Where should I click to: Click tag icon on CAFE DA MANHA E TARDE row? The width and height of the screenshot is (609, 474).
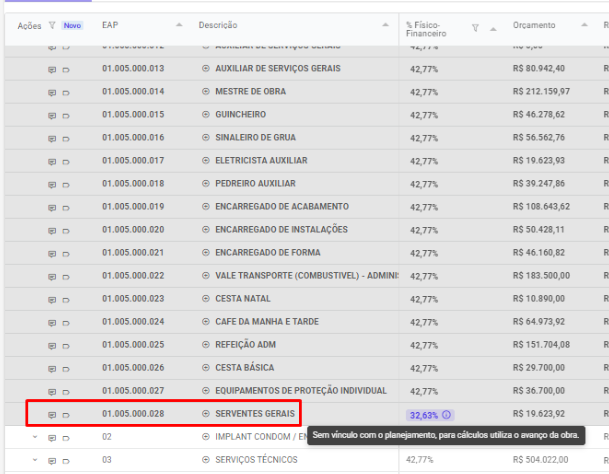[66, 323]
